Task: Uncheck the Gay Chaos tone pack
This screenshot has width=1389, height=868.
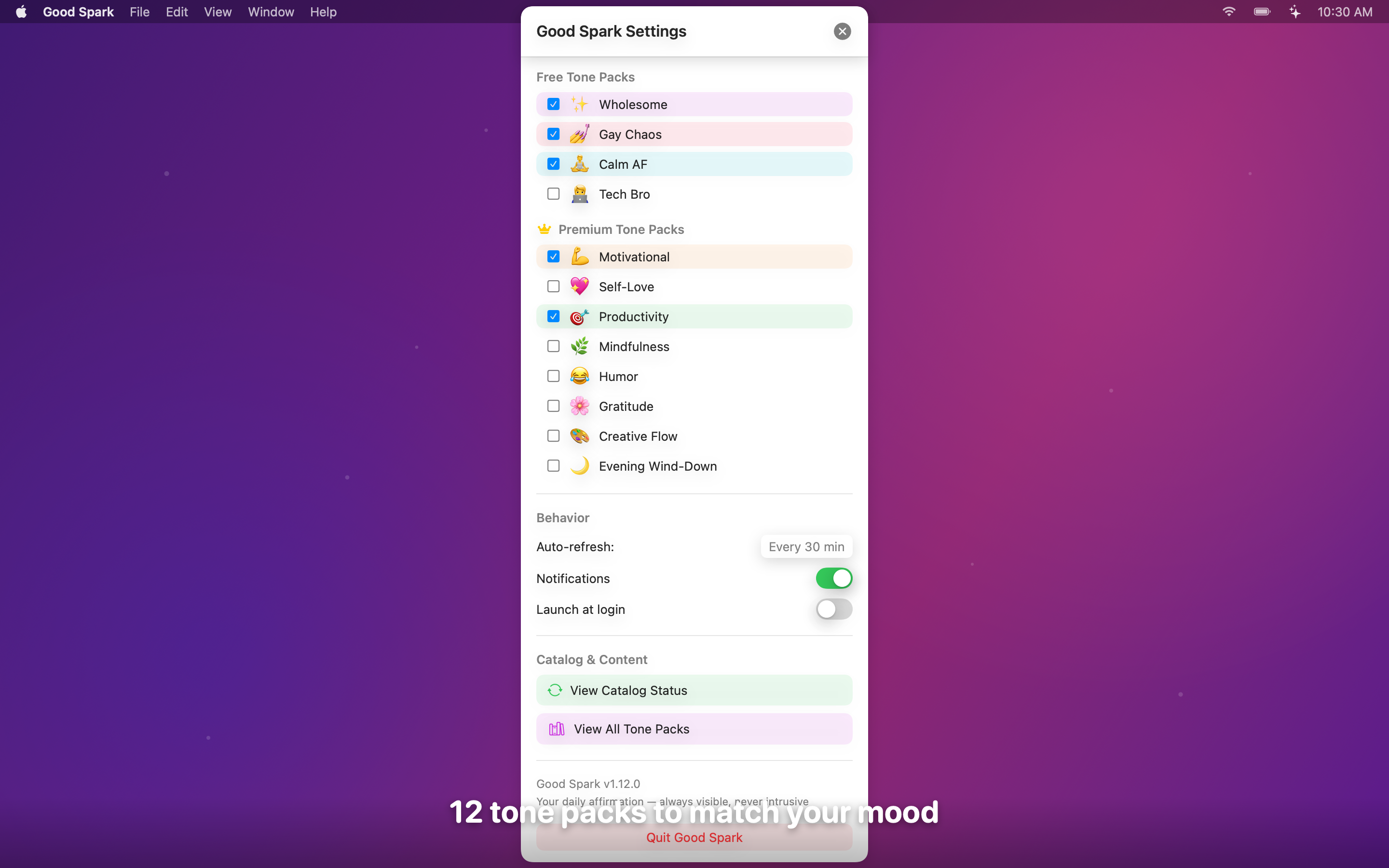Action: (553, 135)
